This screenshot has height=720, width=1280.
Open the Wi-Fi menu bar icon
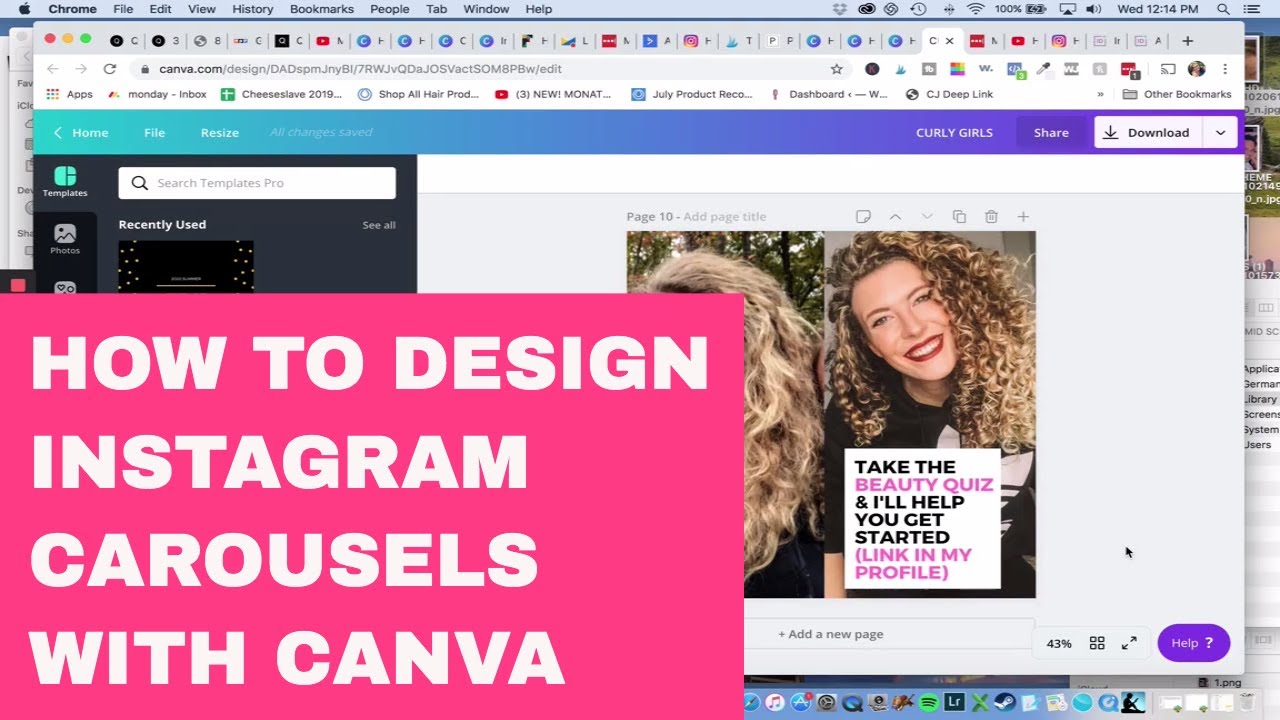tap(975, 9)
